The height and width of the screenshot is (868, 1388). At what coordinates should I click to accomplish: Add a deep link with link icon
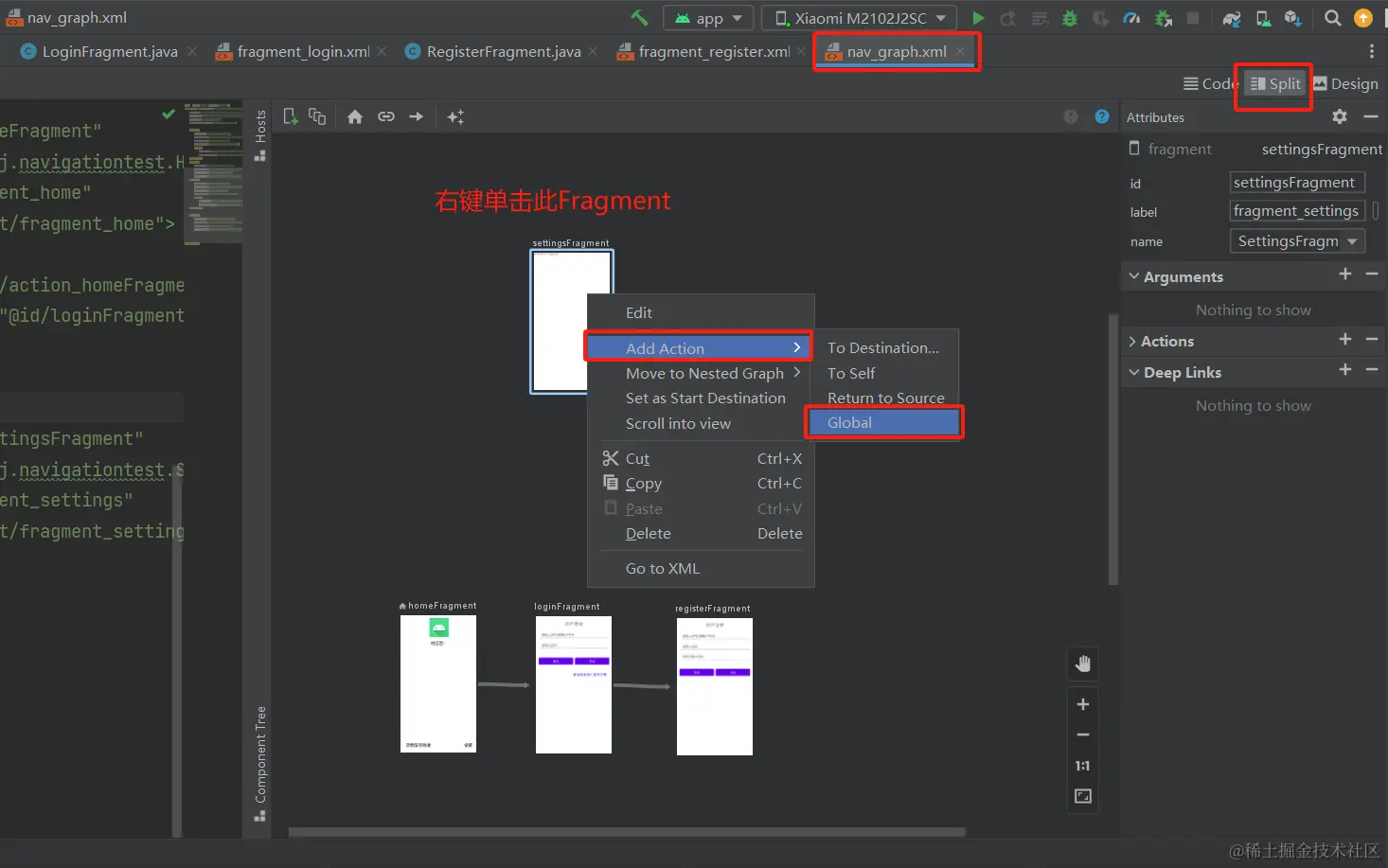(386, 116)
